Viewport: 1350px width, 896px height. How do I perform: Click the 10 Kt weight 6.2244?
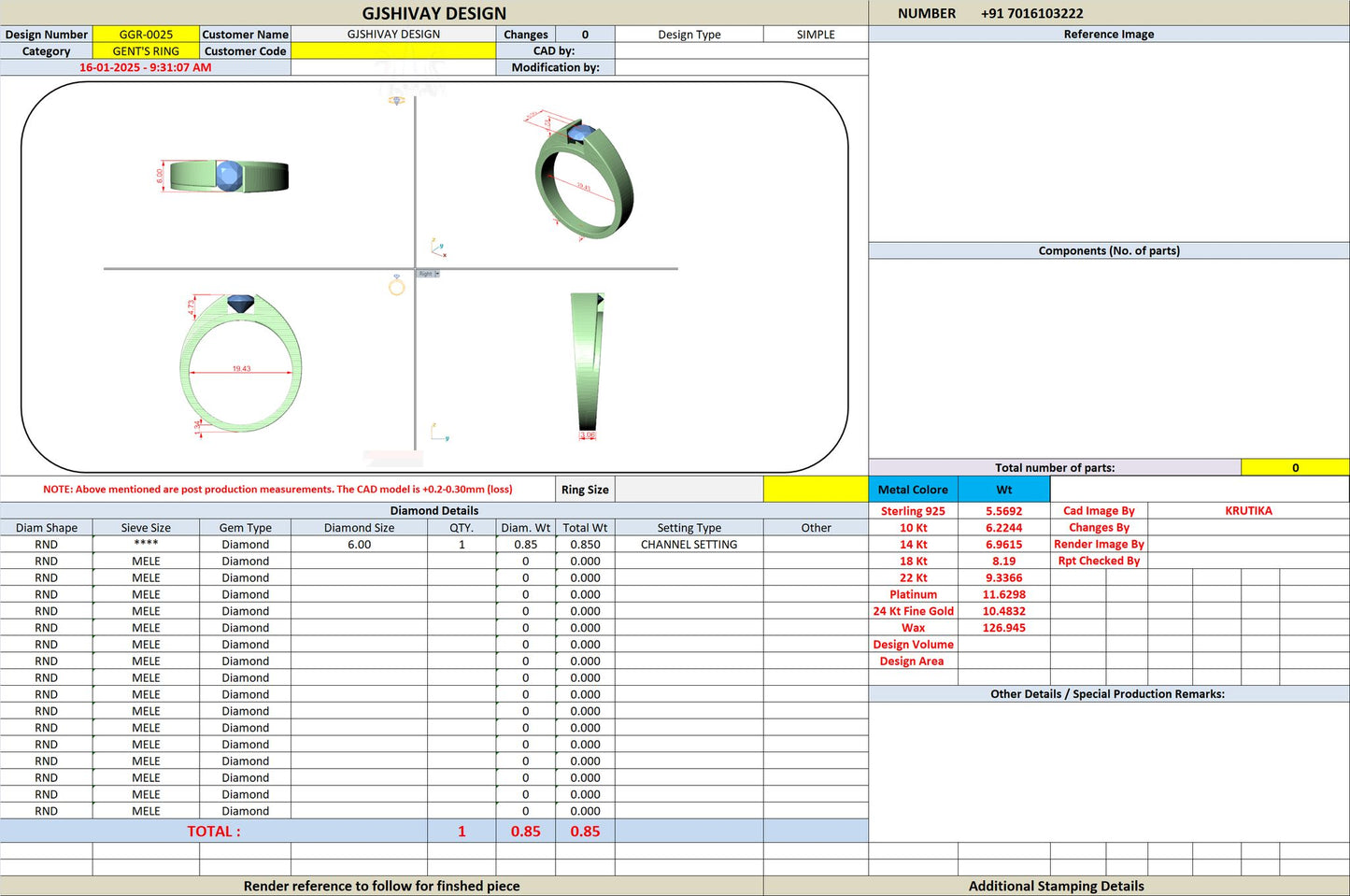tap(1004, 528)
